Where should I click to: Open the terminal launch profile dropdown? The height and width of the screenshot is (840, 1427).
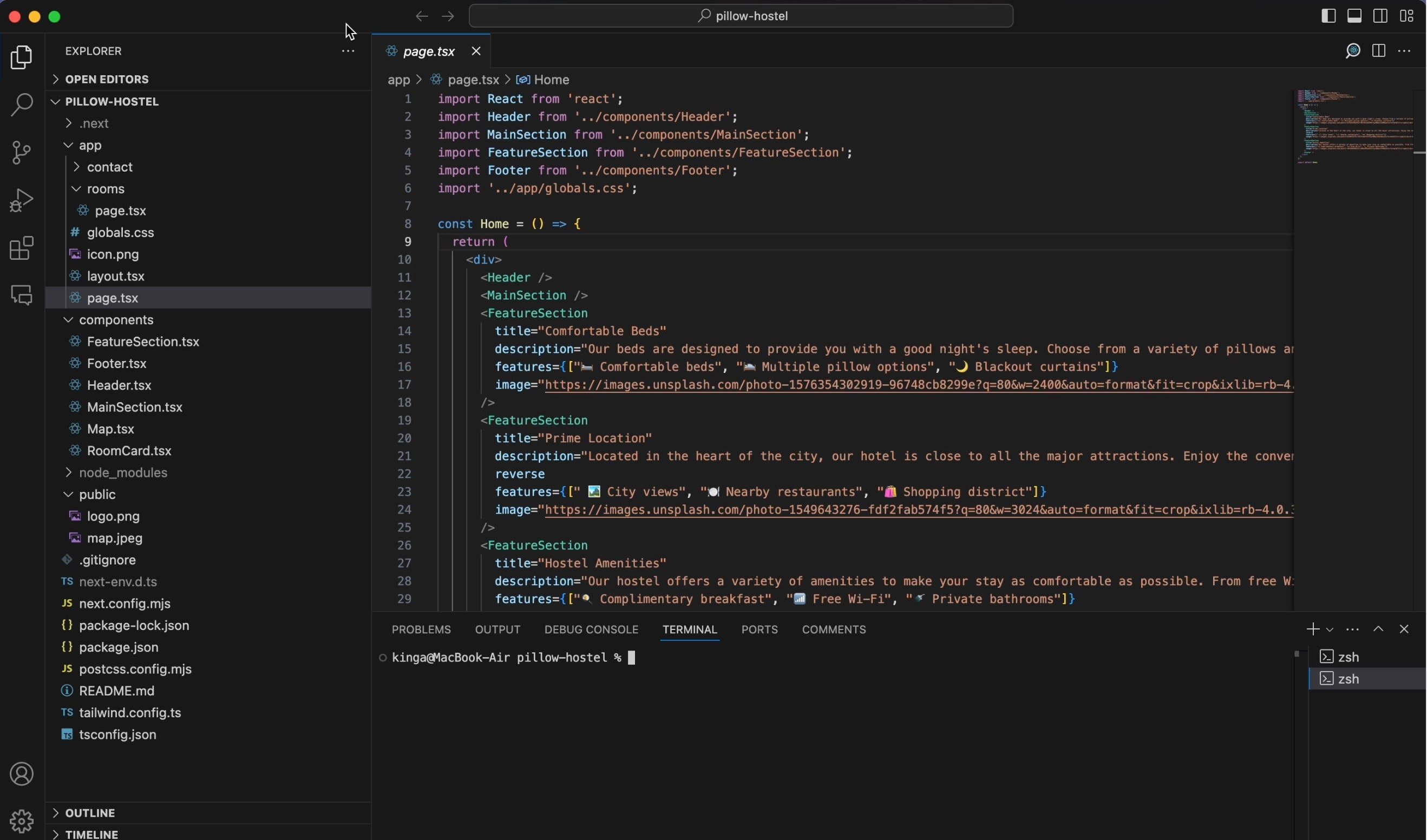(x=1329, y=629)
